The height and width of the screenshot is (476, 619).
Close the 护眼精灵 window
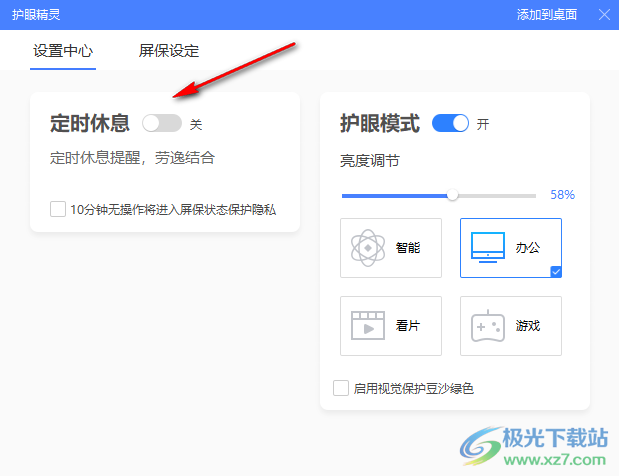pos(604,15)
